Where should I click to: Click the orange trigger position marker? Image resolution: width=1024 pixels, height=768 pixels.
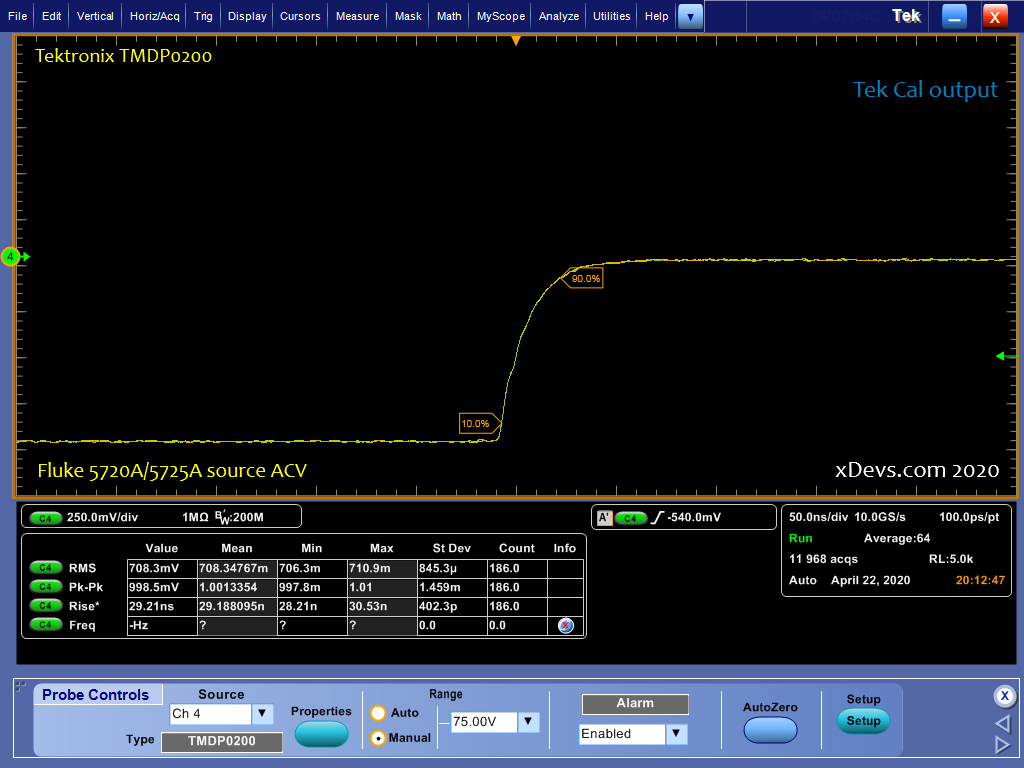(x=516, y=40)
